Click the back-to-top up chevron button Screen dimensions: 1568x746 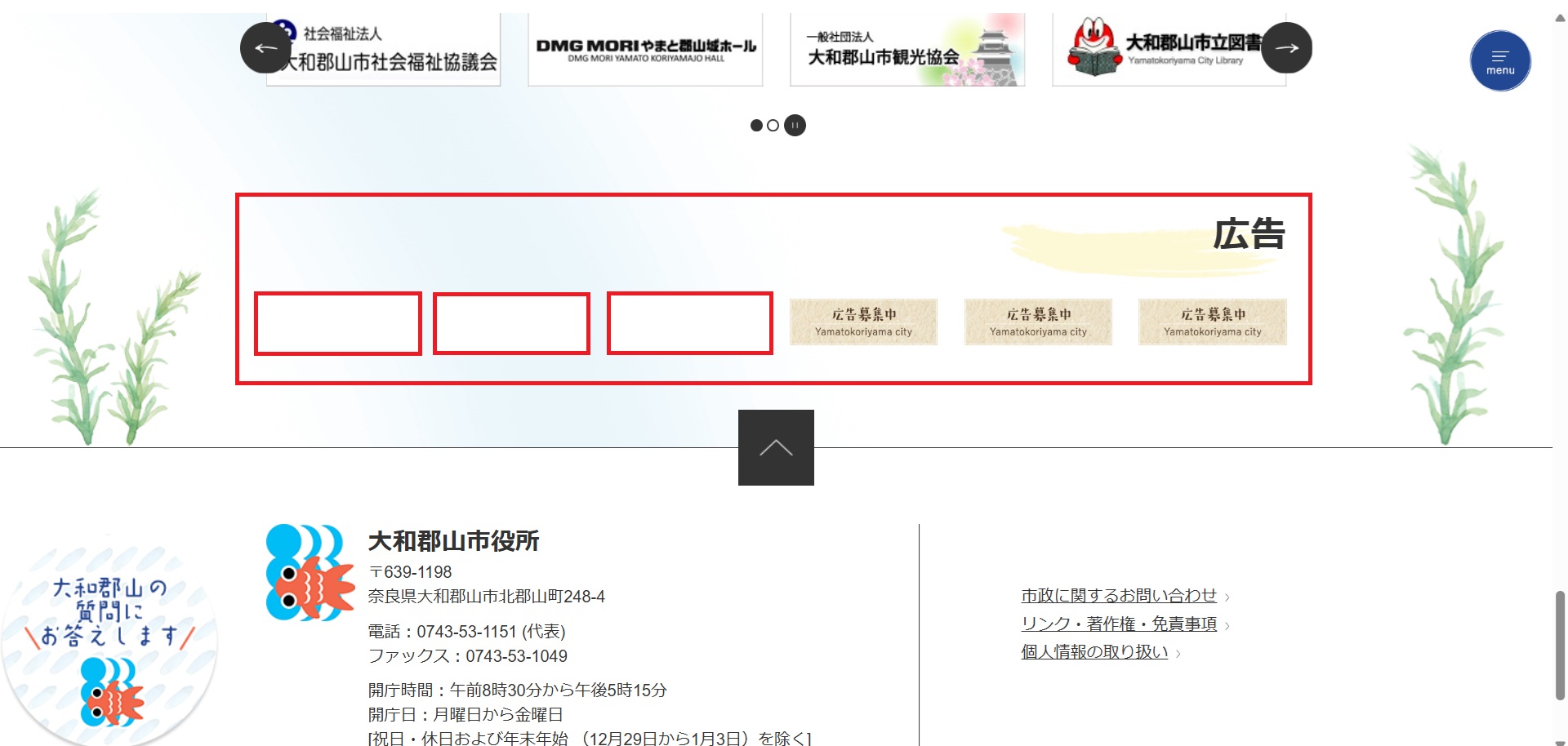(776, 447)
